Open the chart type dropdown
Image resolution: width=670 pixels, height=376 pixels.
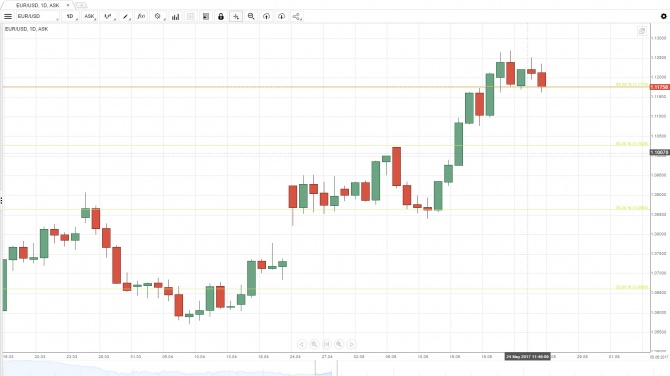pyautogui.click(x=109, y=16)
